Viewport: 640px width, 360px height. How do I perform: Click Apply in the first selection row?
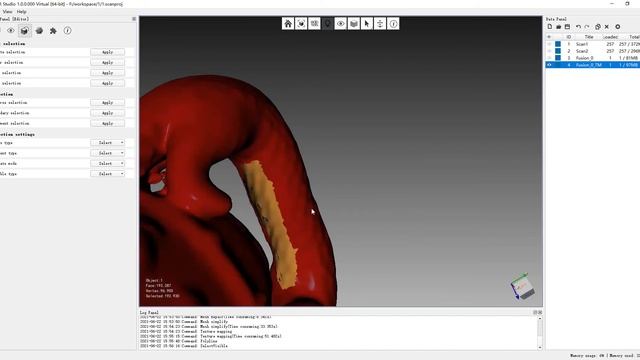coord(108,52)
